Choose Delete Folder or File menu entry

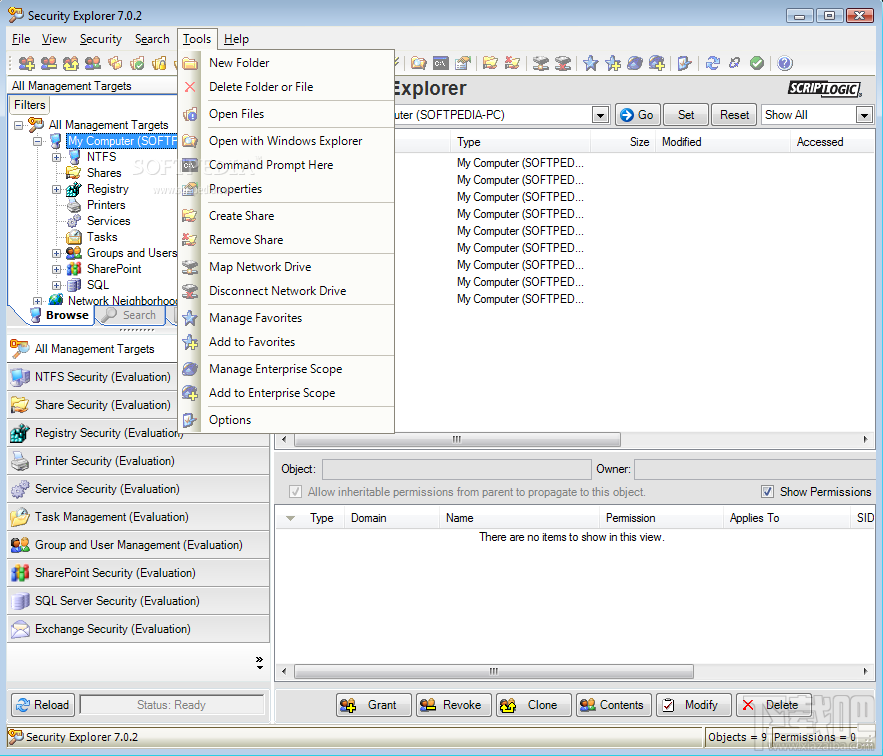pyautogui.click(x=286, y=87)
